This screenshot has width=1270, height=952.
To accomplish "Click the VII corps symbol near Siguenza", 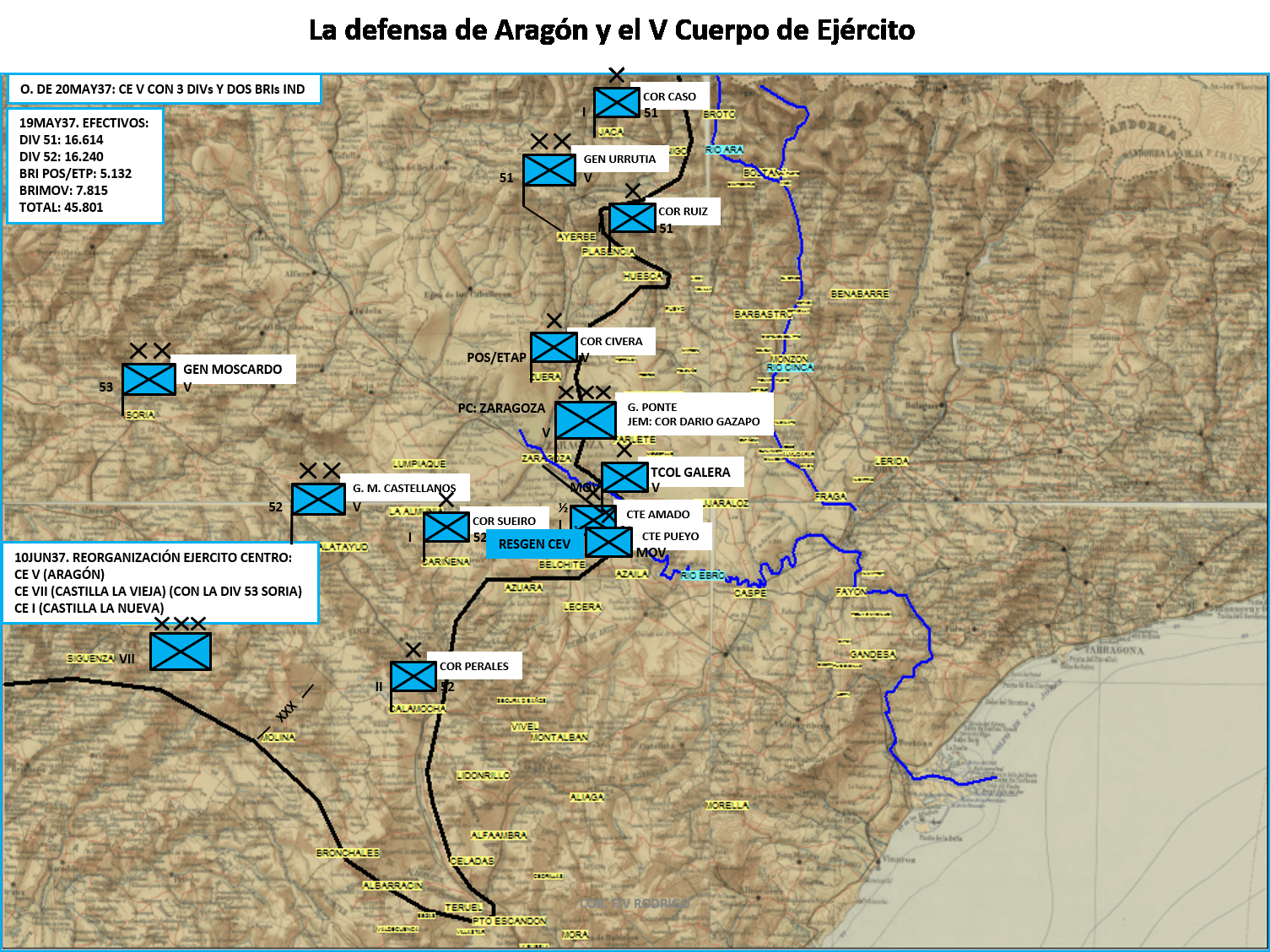I will [181, 652].
